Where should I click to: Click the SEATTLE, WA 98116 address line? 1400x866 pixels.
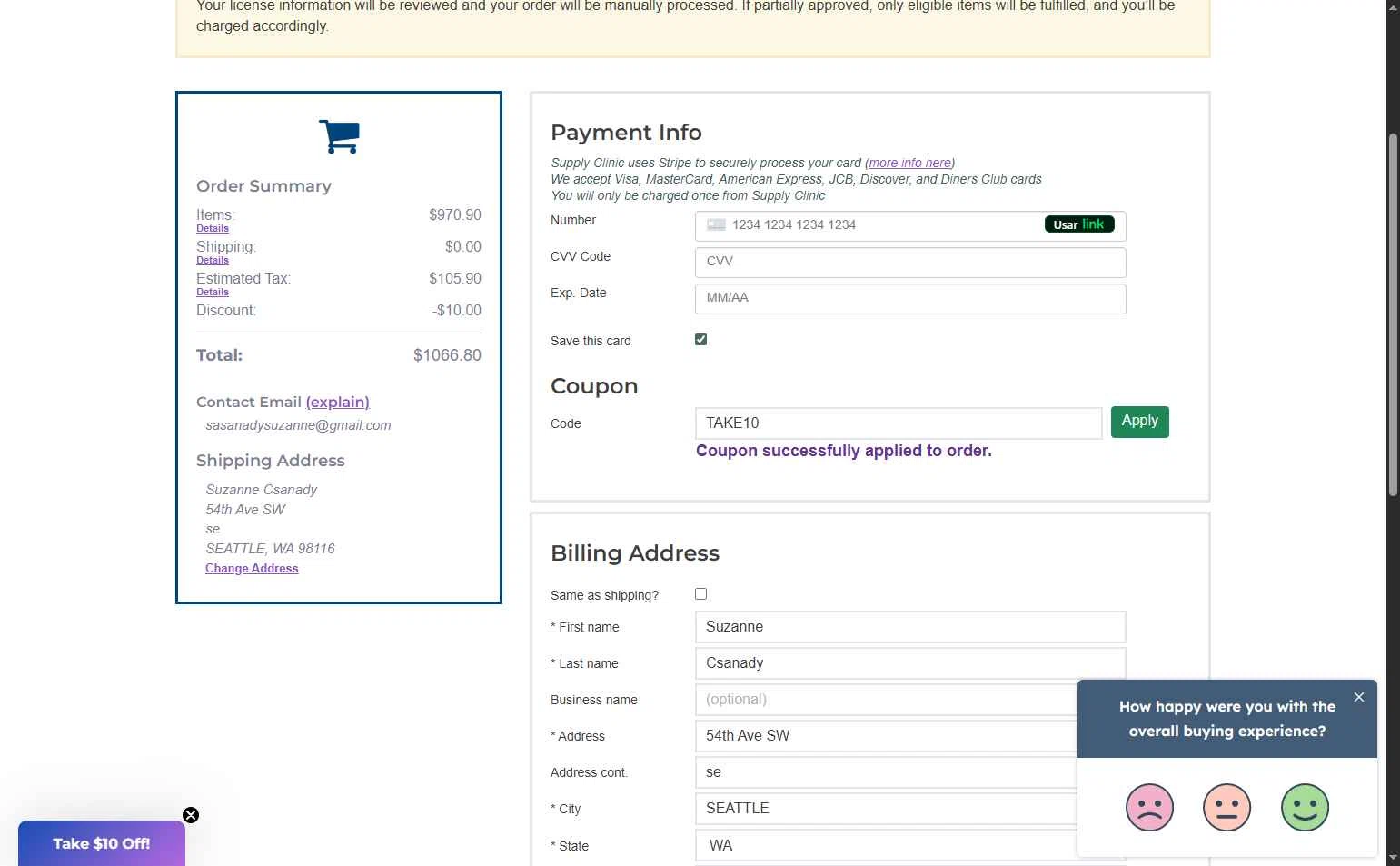tap(270, 549)
